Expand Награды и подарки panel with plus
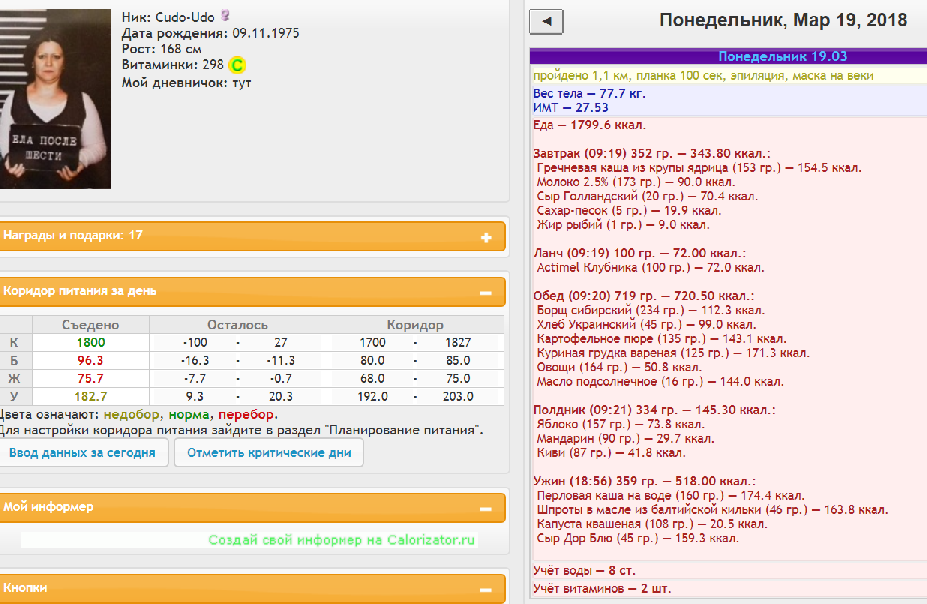This screenshot has width=927, height=604. pos(486,237)
